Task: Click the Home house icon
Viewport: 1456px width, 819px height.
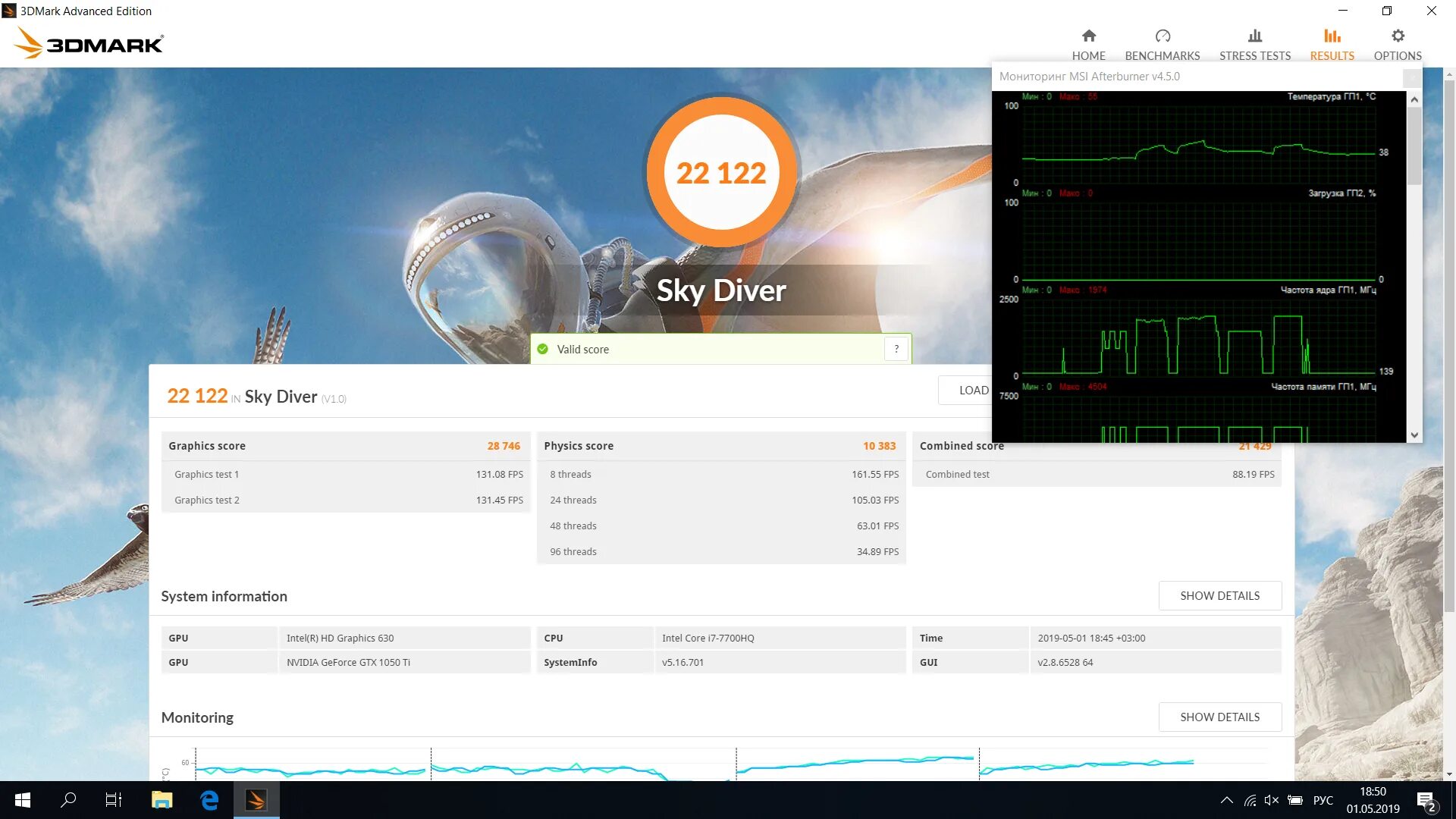Action: coord(1089,36)
